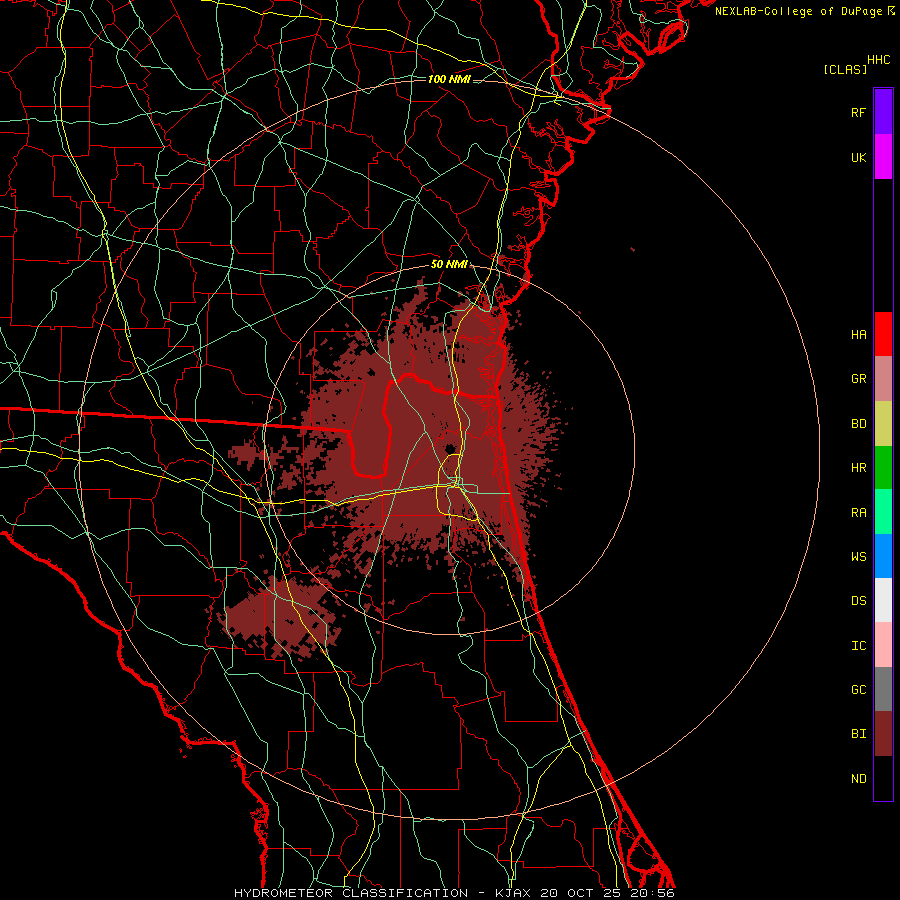Click the DS legend label
Viewport: 900px width, 900px height.
(x=858, y=601)
